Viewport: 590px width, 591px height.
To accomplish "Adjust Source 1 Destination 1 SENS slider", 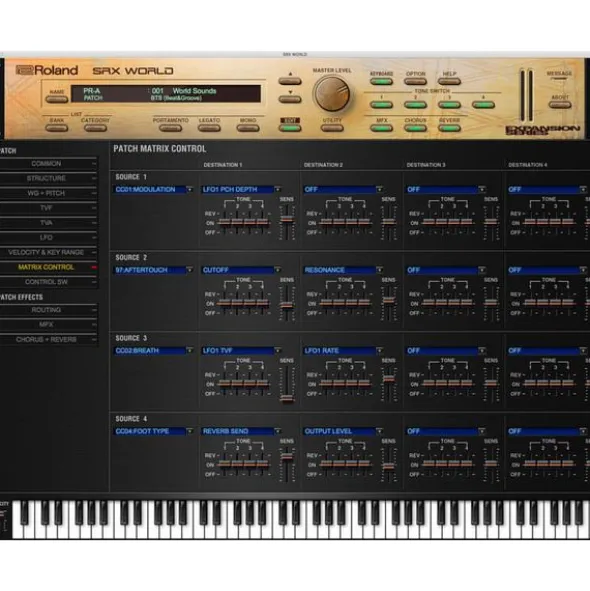I will (x=287, y=219).
